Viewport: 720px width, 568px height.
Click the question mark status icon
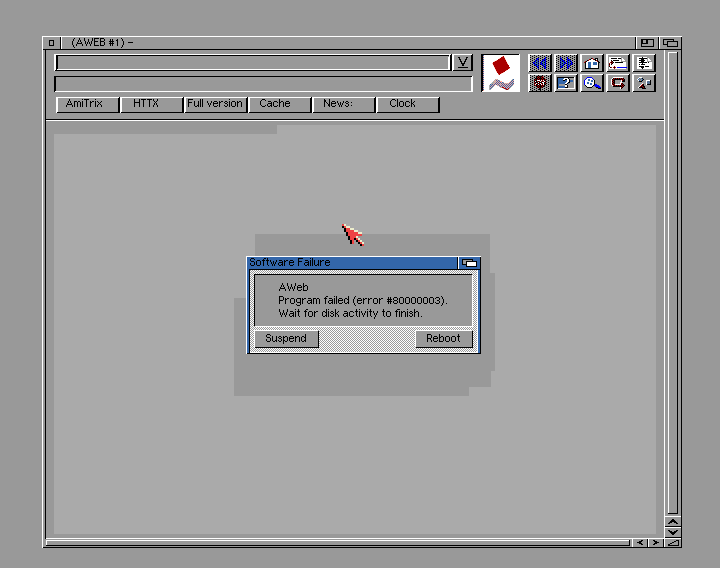pyautogui.click(x=566, y=83)
